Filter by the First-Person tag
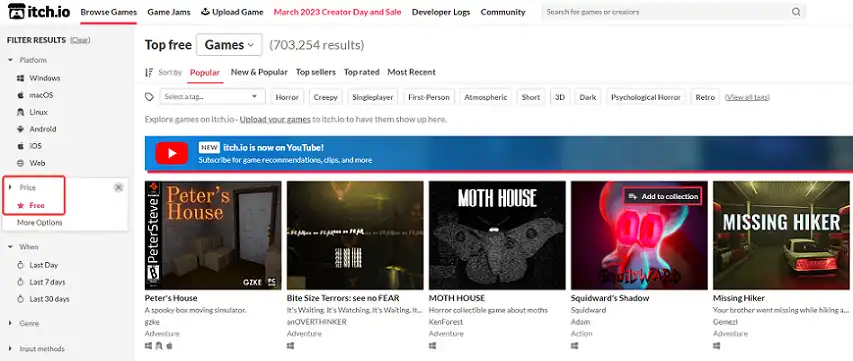The height and width of the screenshot is (361, 853). tap(429, 97)
